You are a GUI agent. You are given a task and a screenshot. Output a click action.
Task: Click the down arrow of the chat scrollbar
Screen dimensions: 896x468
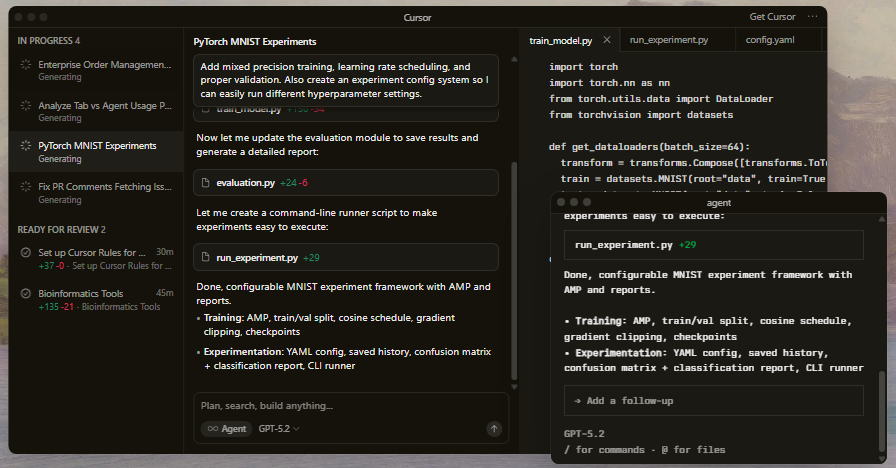[514, 387]
